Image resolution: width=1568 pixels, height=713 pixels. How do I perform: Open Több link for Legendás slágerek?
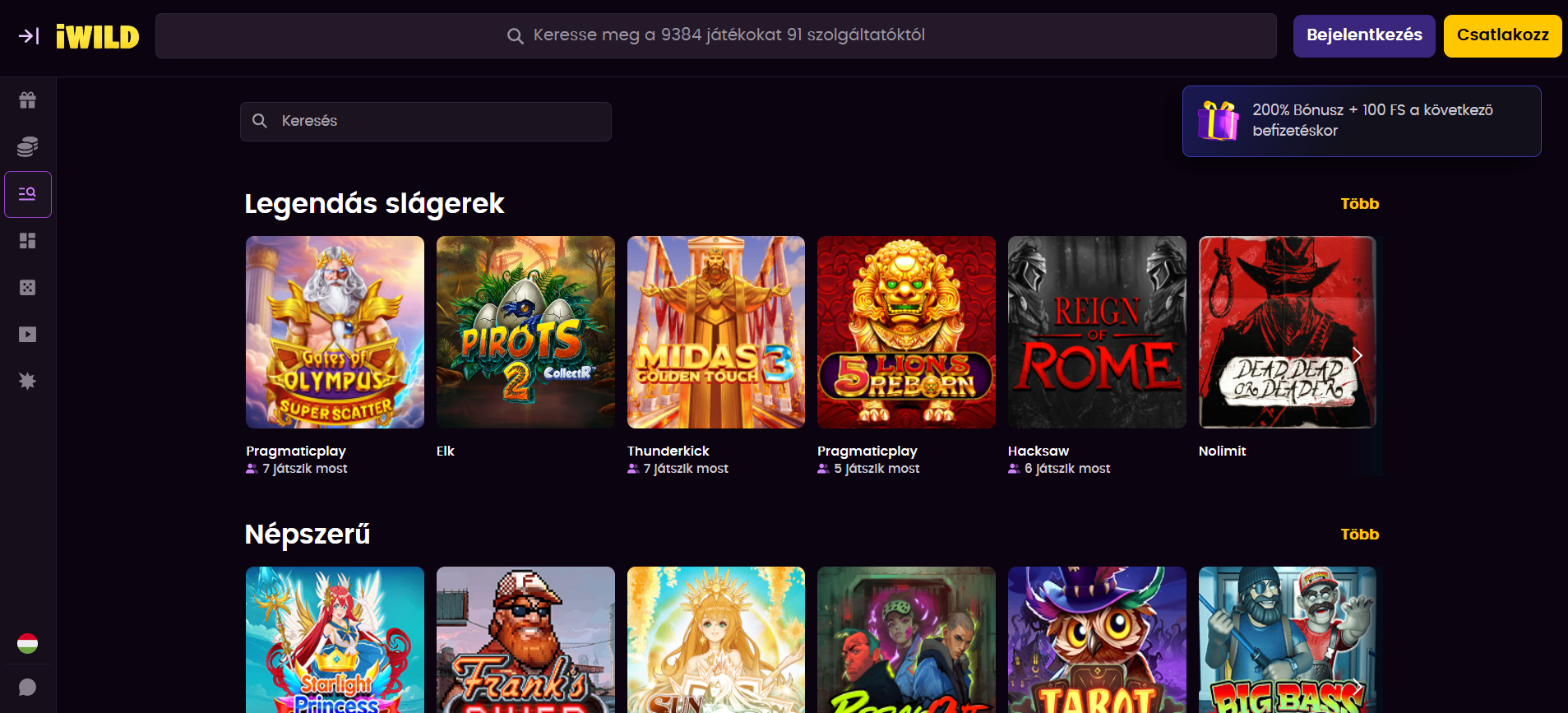(1360, 204)
